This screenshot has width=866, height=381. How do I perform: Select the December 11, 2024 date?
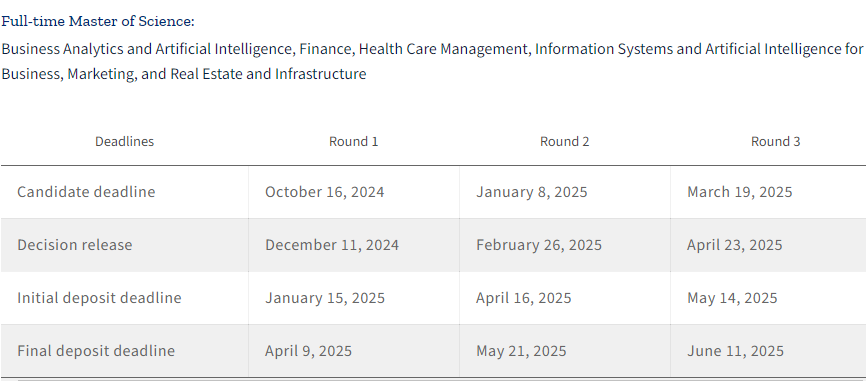click(x=332, y=245)
